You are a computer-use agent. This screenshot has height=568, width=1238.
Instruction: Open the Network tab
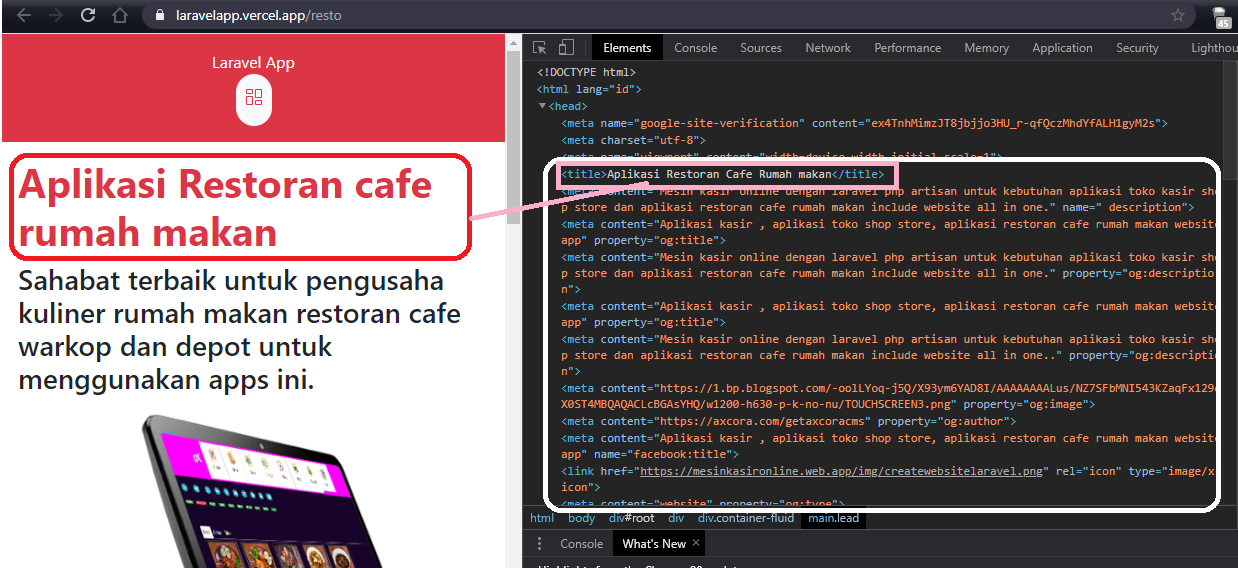click(x=828, y=47)
